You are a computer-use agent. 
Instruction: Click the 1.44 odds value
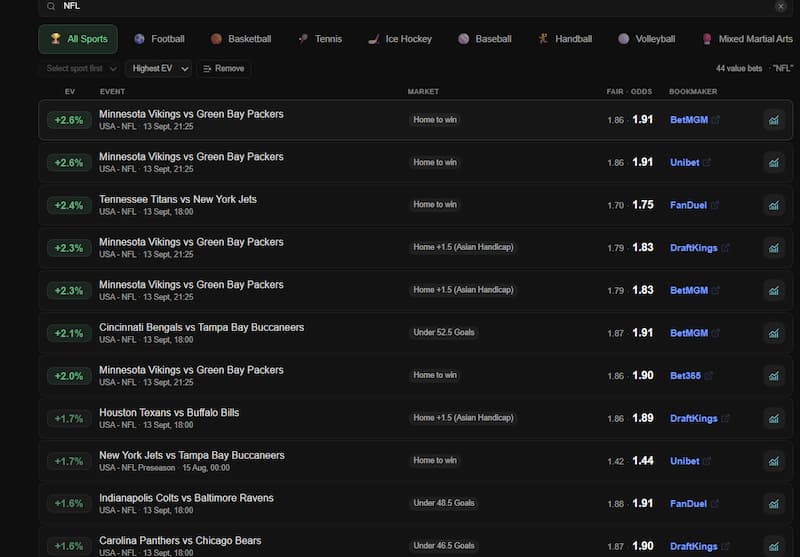tap(643, 461)
